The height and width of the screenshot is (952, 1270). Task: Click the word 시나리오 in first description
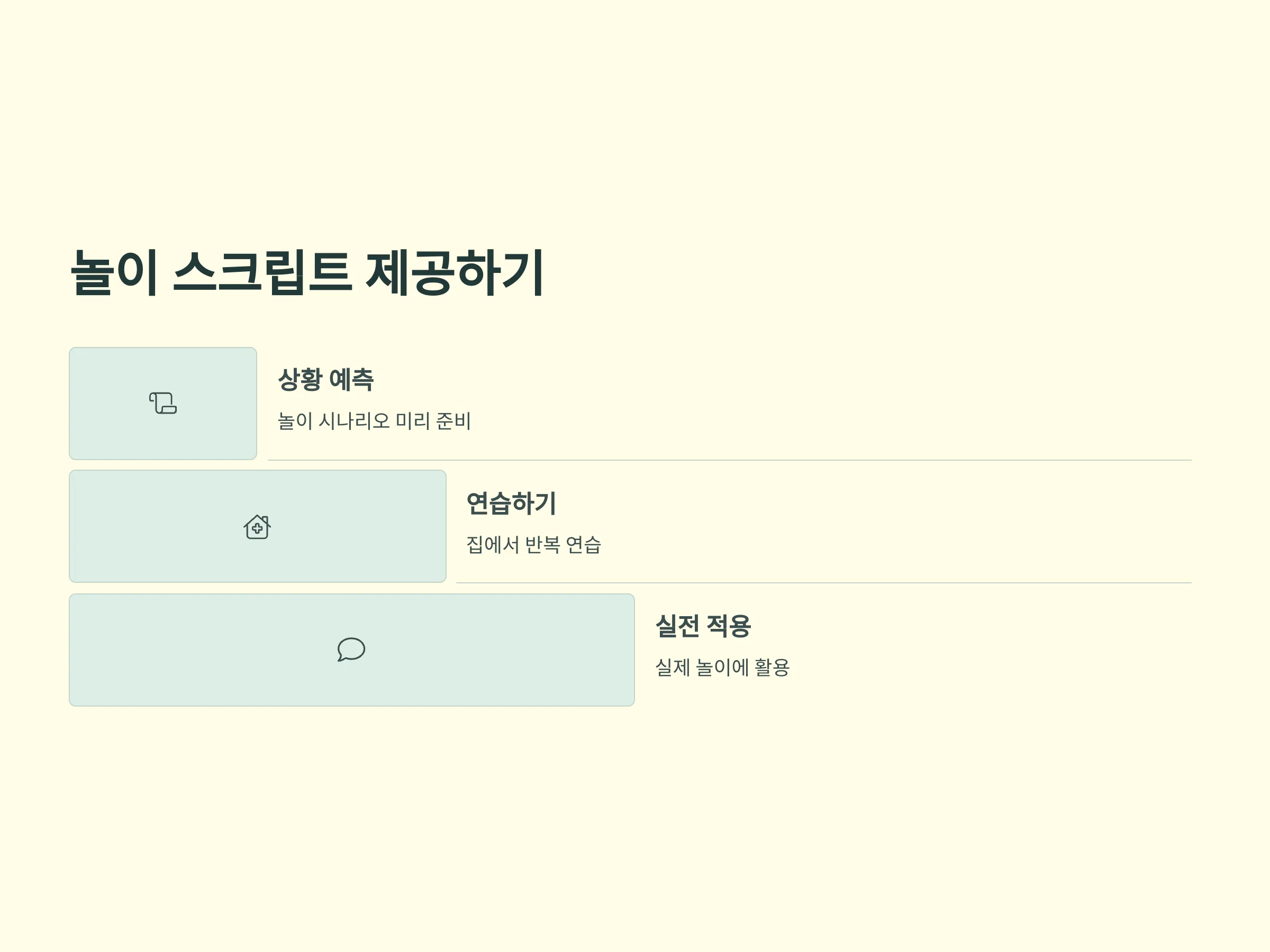point(354,421)
